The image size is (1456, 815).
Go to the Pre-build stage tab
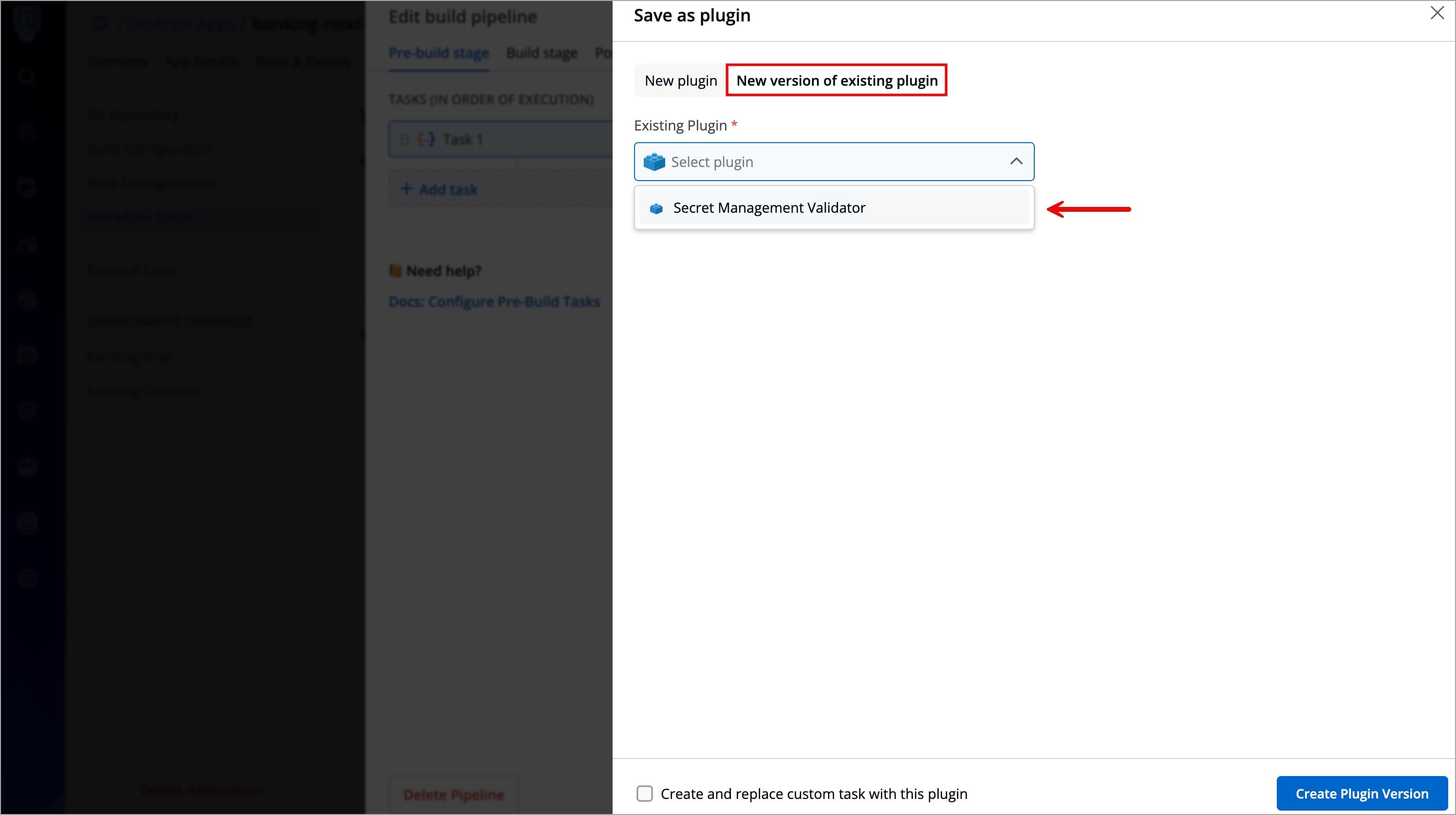(438, 53)
